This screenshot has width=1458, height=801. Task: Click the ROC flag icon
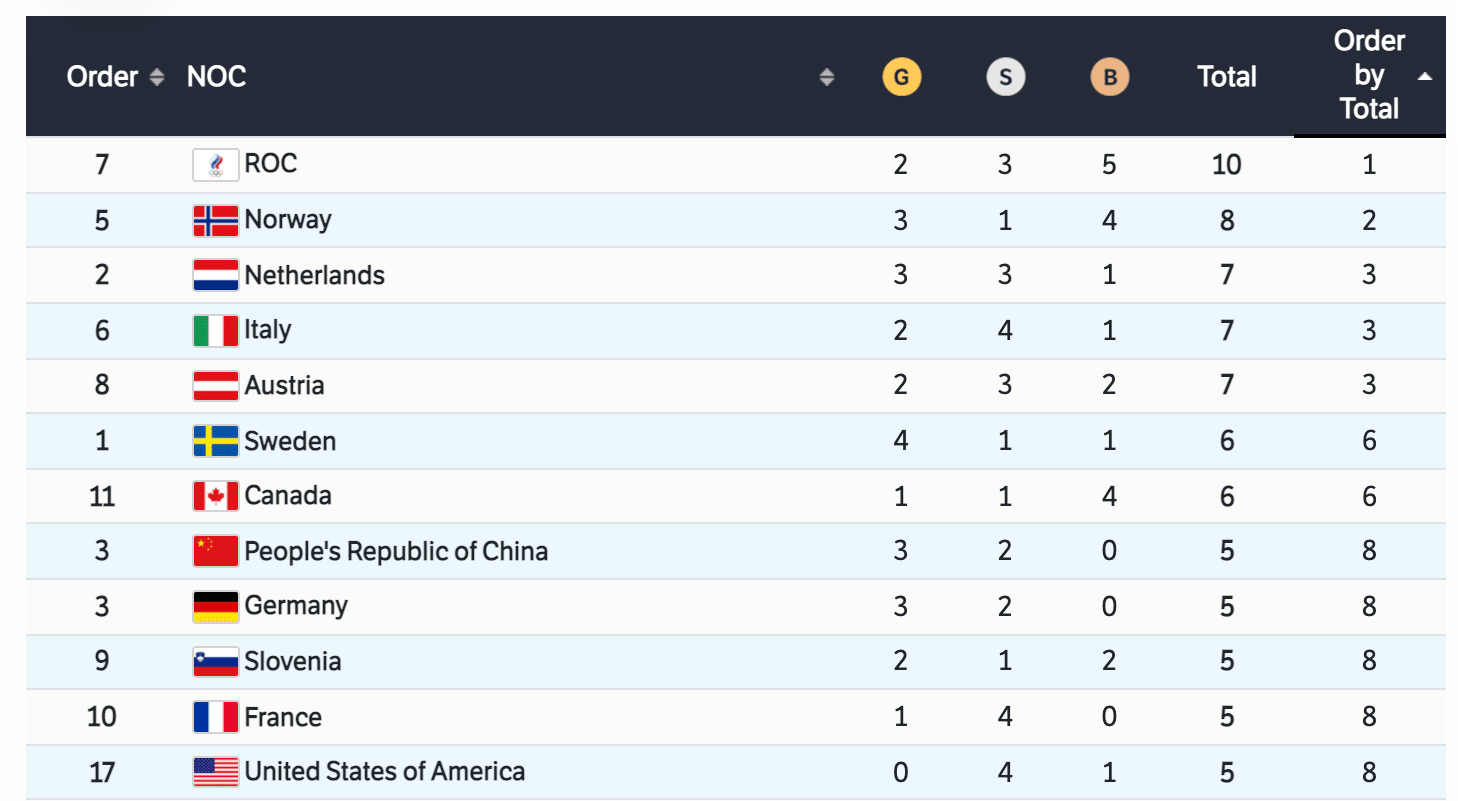point(215,164)
